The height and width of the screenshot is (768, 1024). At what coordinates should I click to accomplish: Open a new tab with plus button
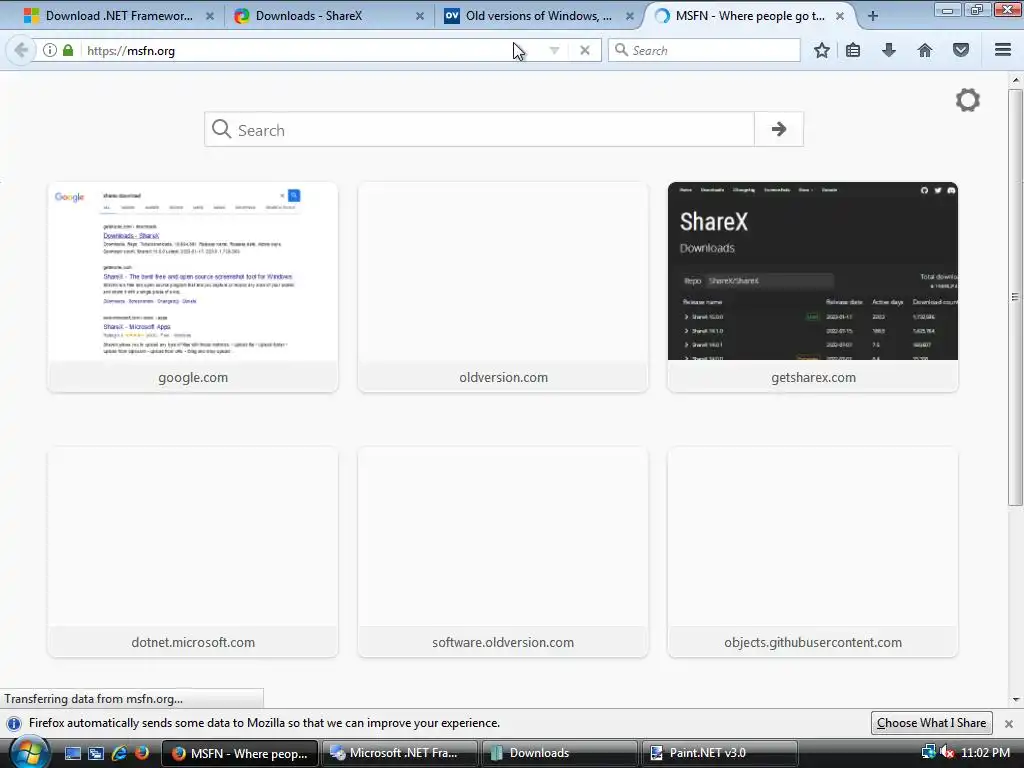(872, 16)
